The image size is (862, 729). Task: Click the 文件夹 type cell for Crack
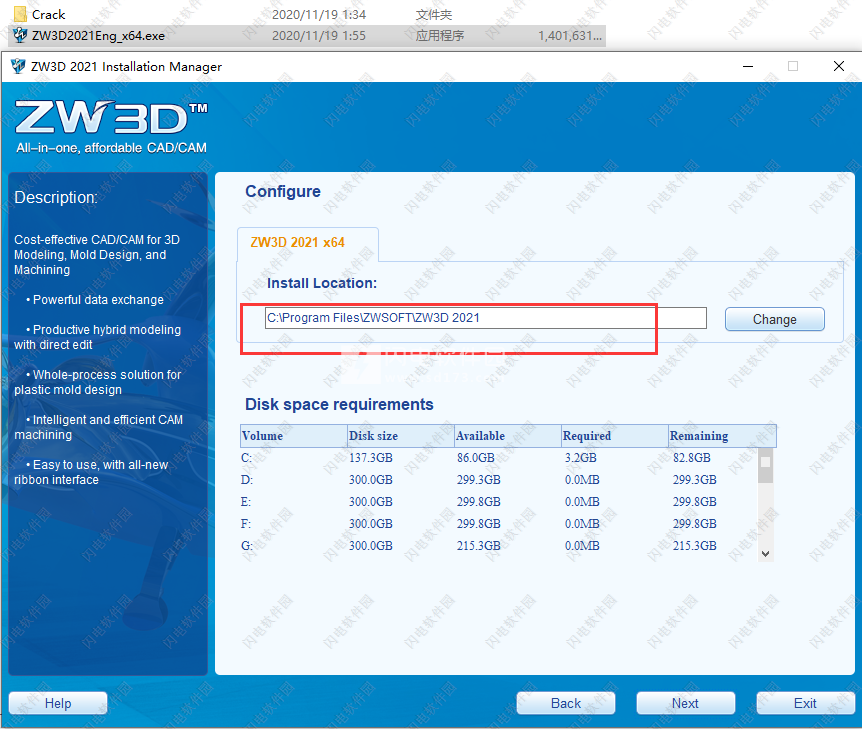434,14
